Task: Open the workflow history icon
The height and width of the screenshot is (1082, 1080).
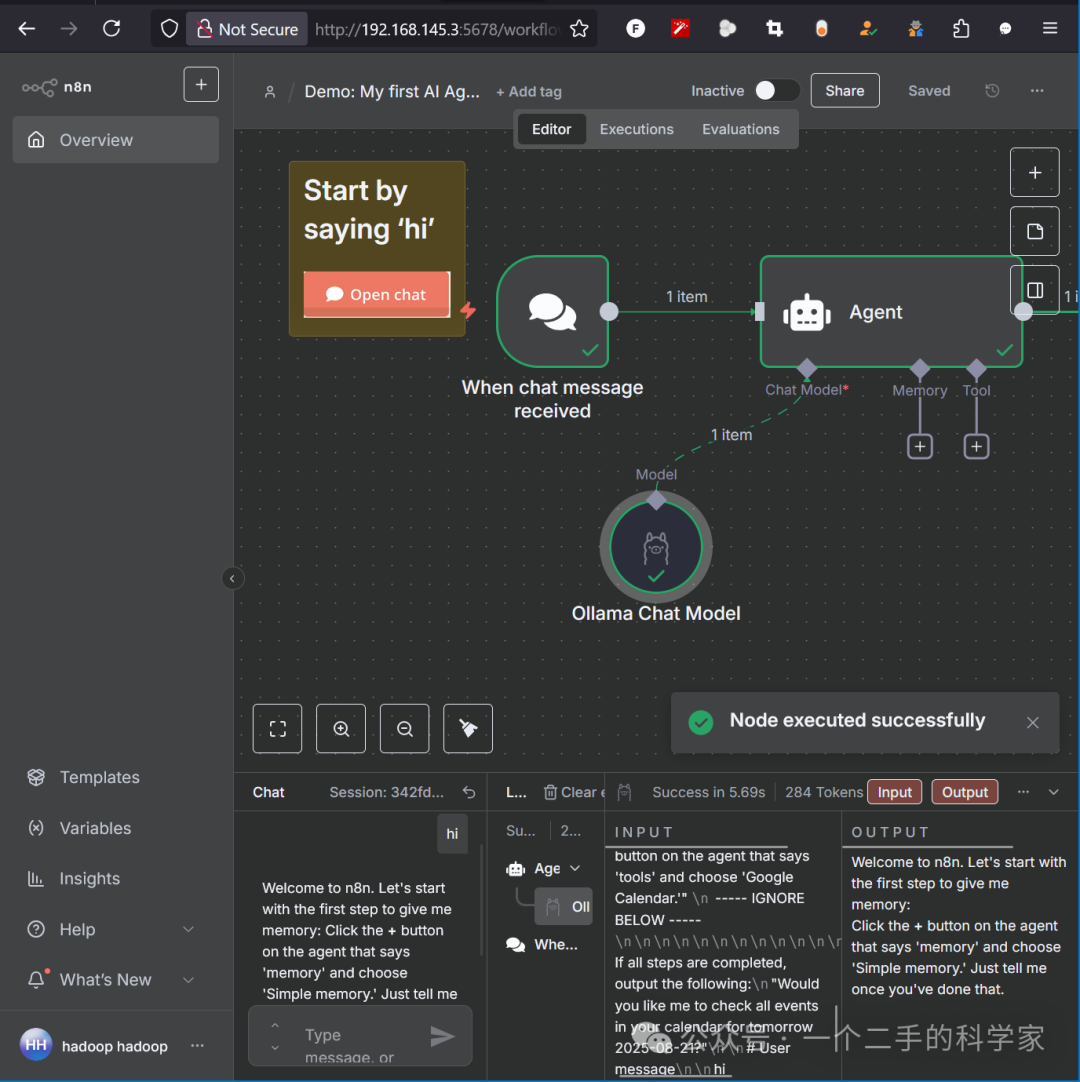Action: click(x=992, y=90)
